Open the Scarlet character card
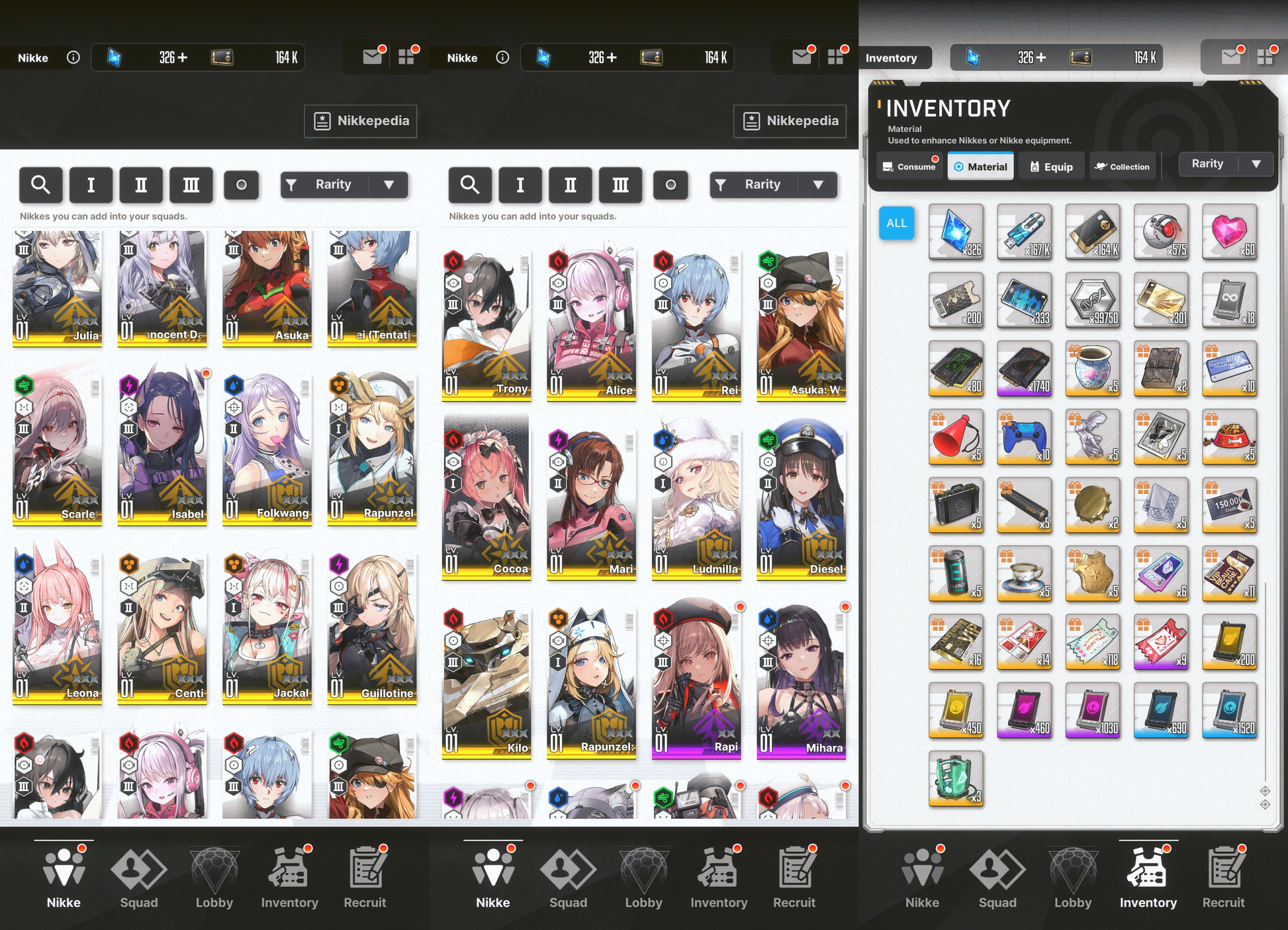Screen dimensions: 1288x930 pos(58,450)
